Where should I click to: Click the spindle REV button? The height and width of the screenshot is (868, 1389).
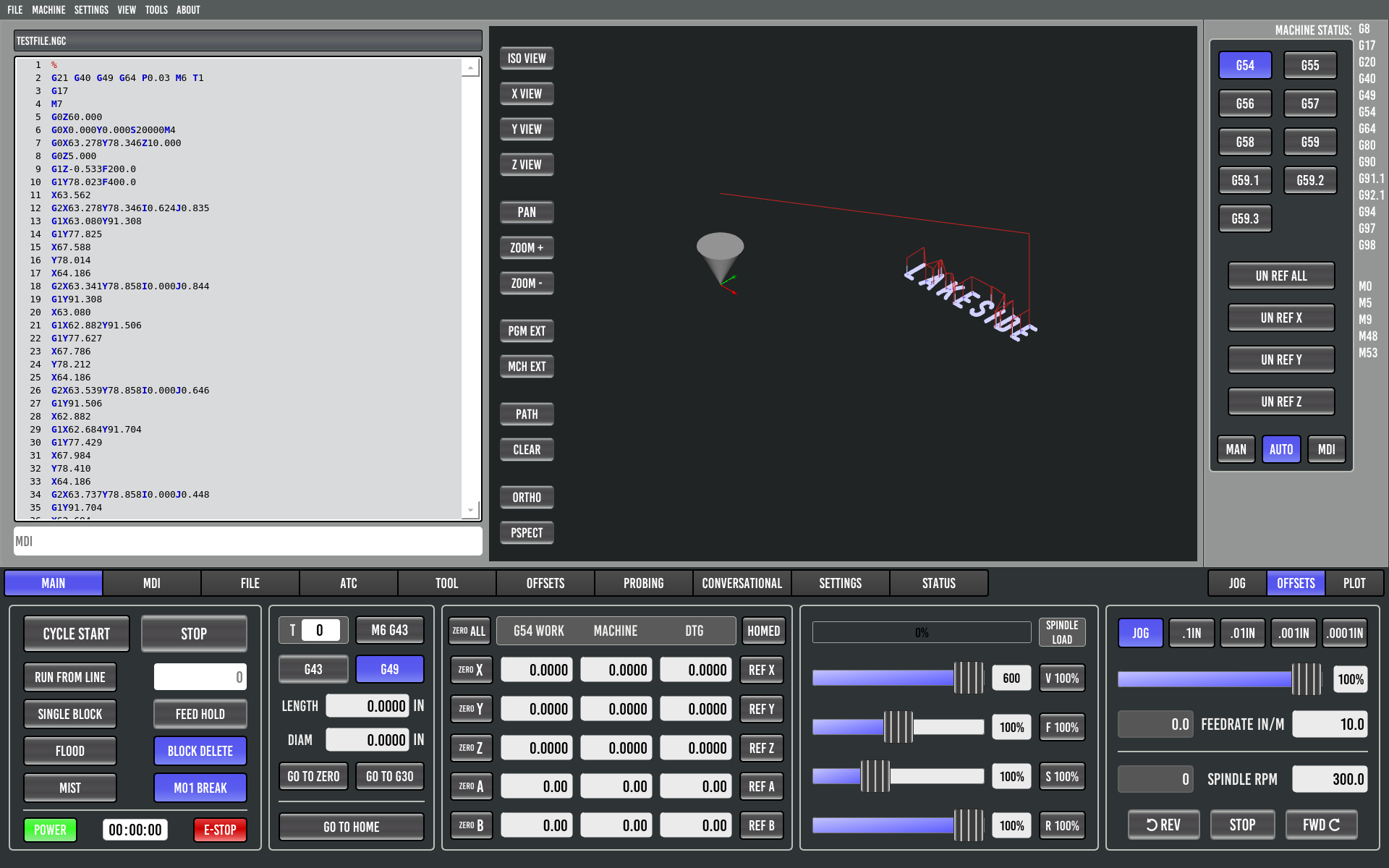1163,825
